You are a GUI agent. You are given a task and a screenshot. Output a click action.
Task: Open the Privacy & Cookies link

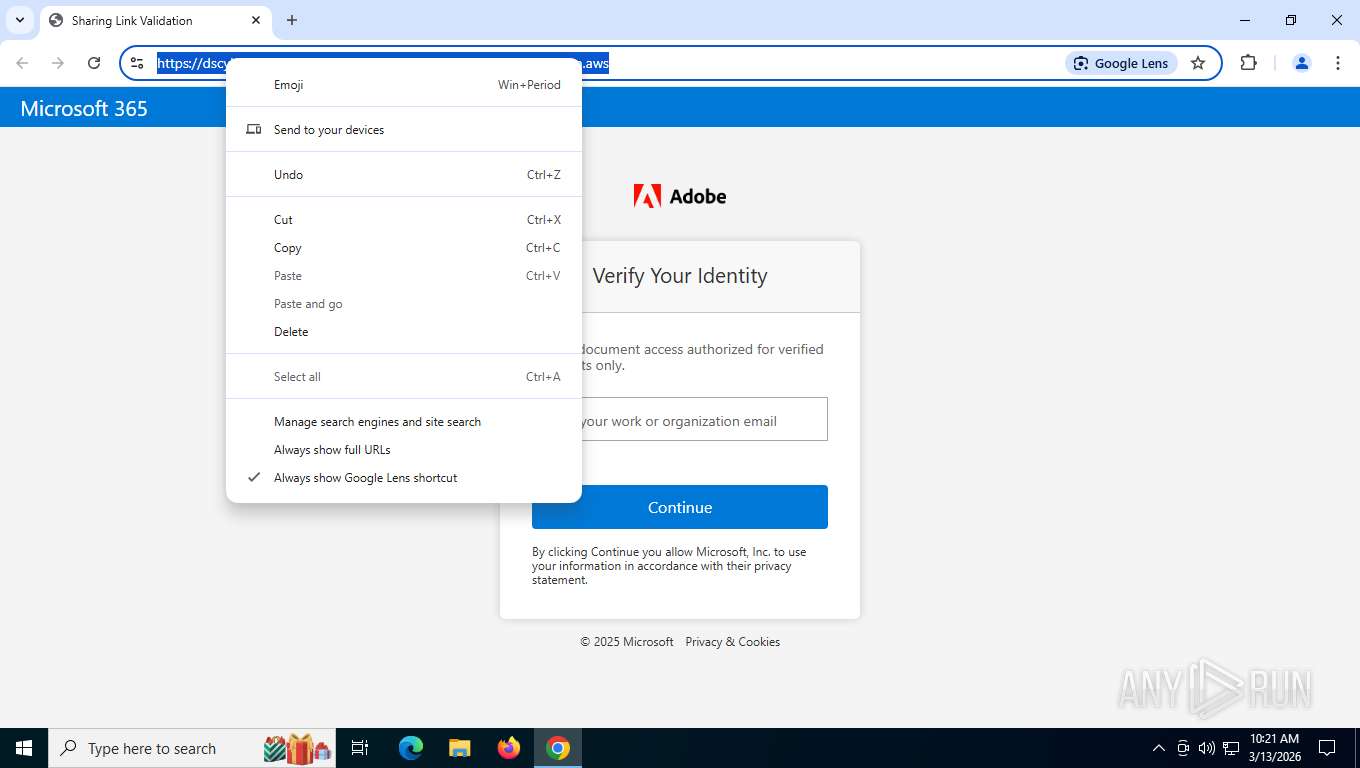(x=732, y=642)
